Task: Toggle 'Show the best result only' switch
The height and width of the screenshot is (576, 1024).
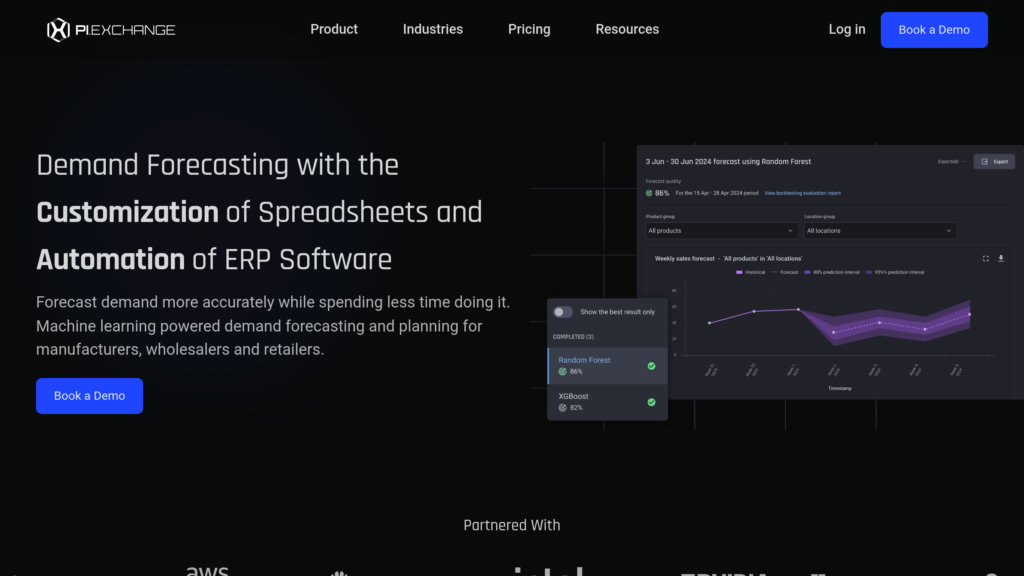Action: (563, 312)
